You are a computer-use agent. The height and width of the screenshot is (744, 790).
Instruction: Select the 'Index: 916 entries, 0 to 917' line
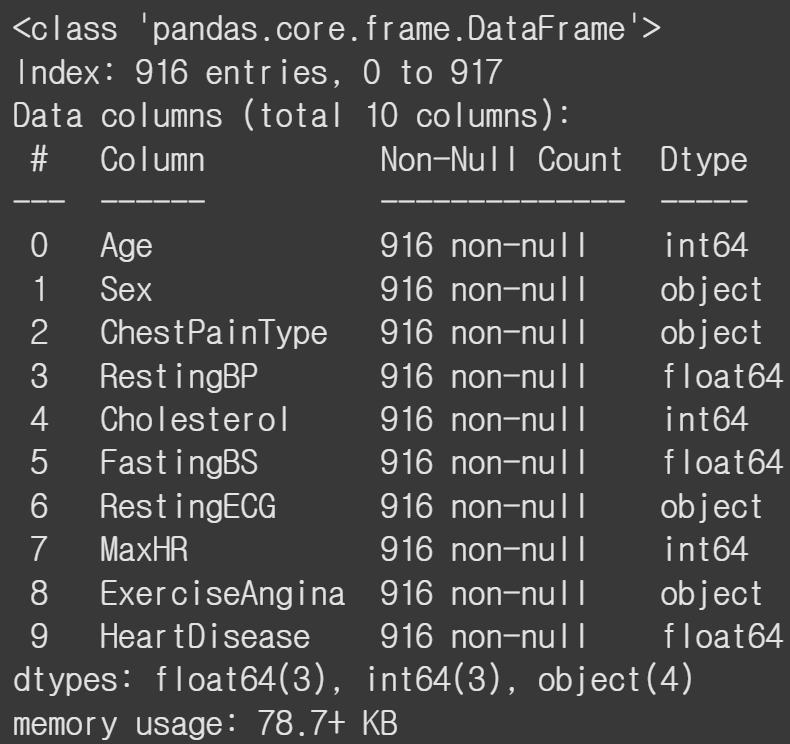259,72
